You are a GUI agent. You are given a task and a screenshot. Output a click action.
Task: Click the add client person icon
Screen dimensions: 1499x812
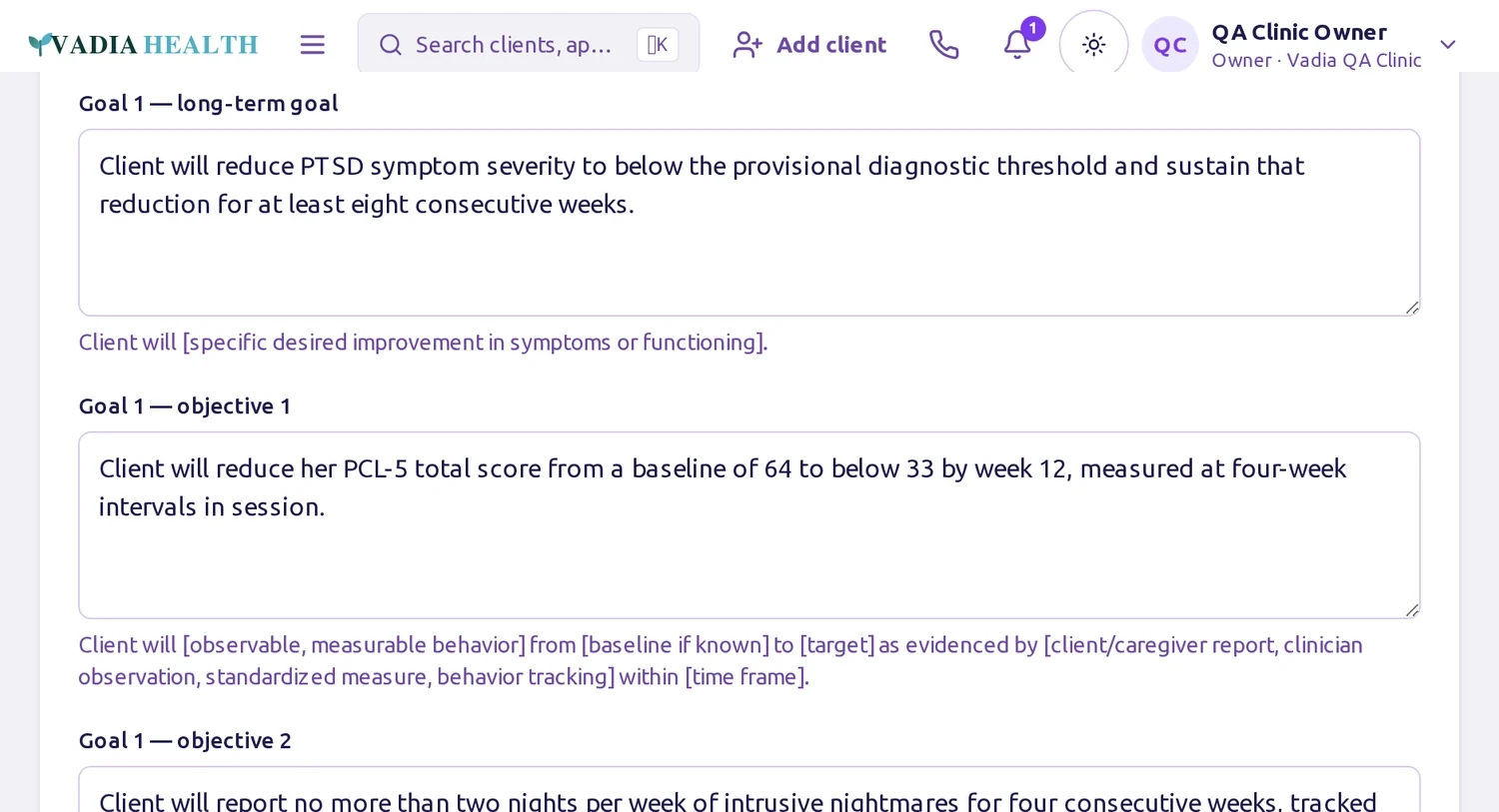[748, 45]
